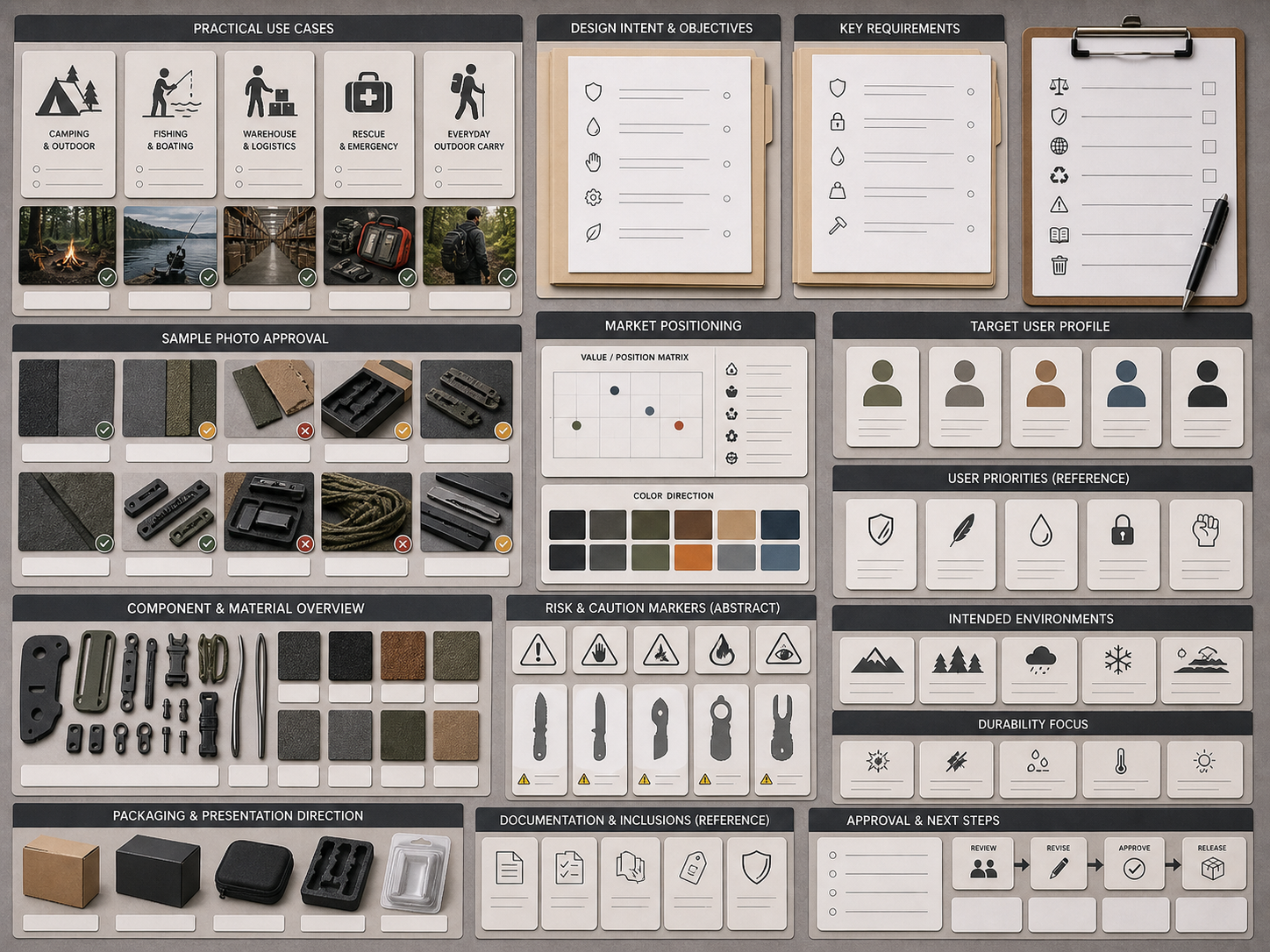This screenshot has width=1270, height=952.
Task: Check the box in the globe row on clipboard
Action: pyautogui.click(x=1209, y=146)
